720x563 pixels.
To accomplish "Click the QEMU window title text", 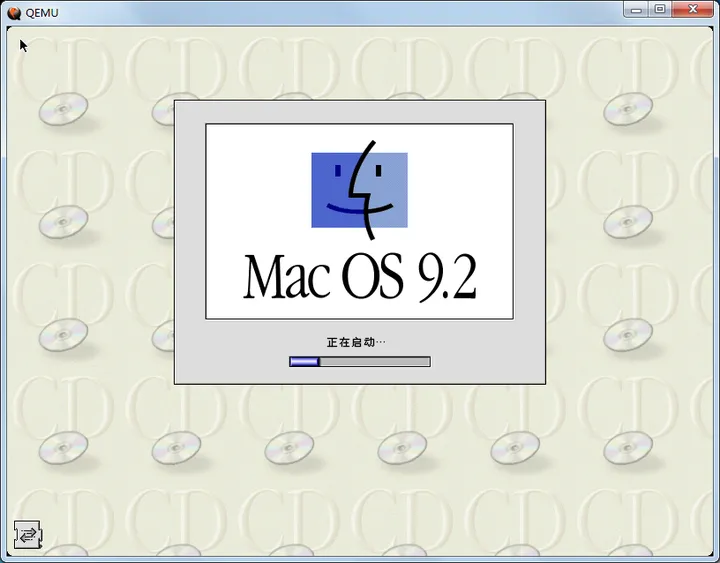I will pyautogui.click(x=42, y=13).
